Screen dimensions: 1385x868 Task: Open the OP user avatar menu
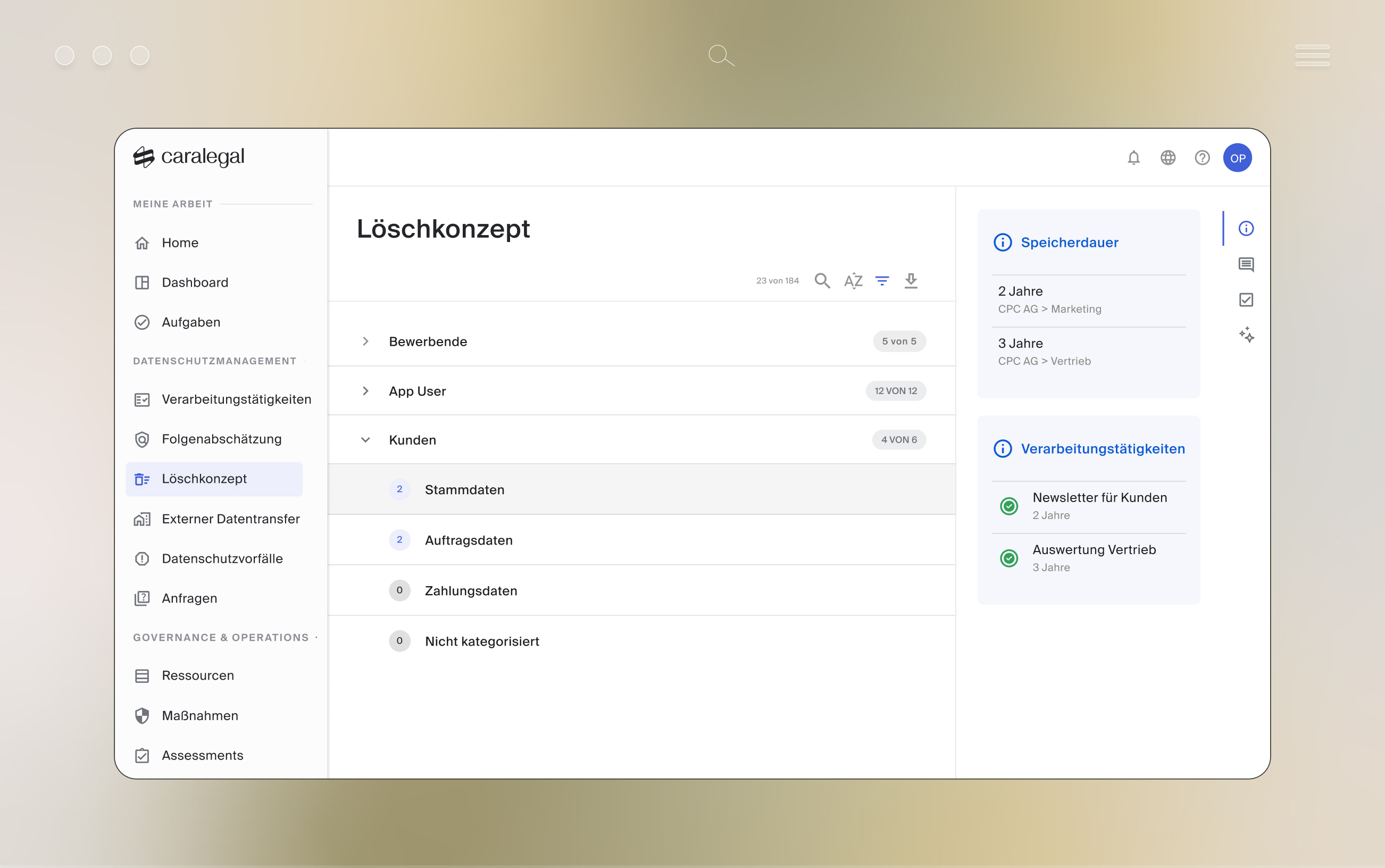(x=1237, y=158)
